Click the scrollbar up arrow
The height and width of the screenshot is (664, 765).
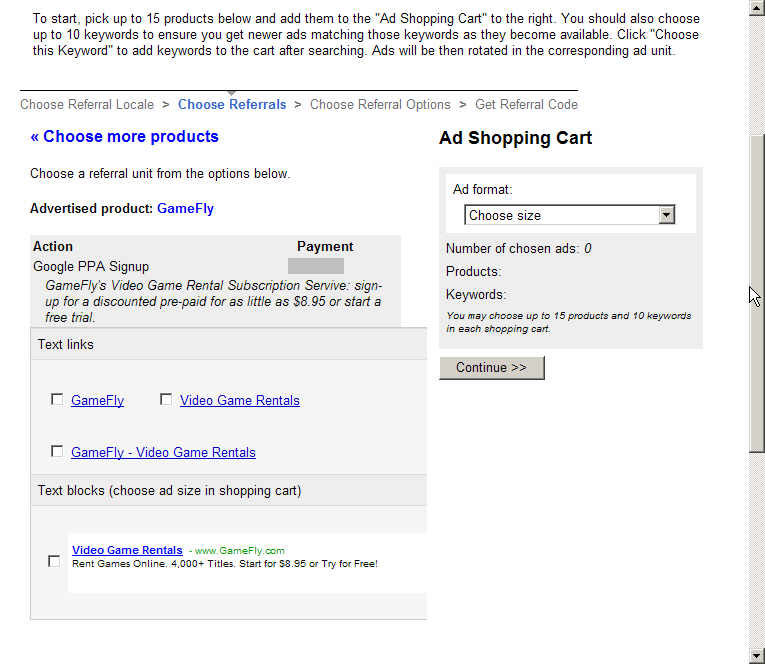click(x=757, y=7)
